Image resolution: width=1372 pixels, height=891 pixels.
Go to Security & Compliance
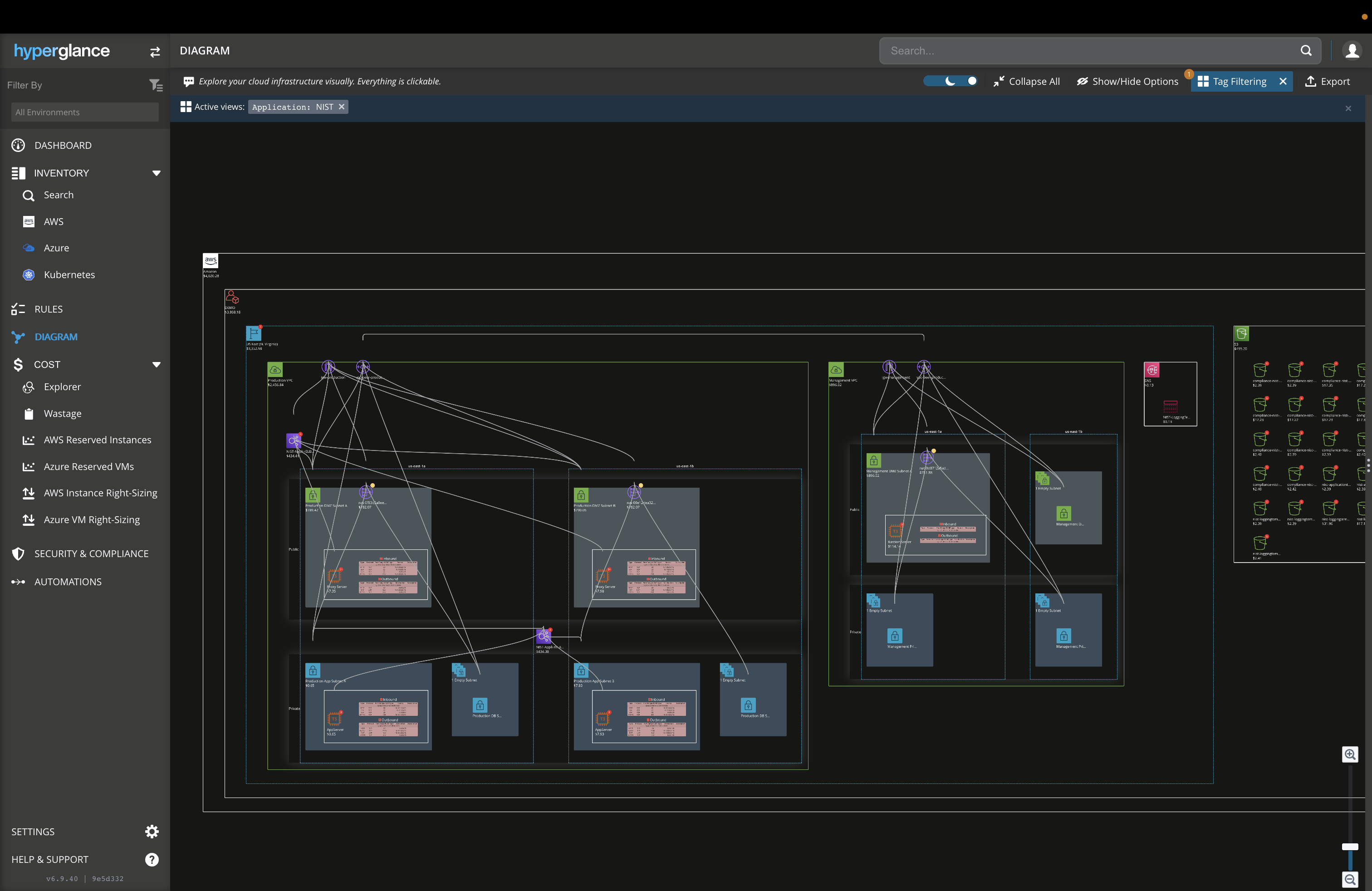[91, 553]
